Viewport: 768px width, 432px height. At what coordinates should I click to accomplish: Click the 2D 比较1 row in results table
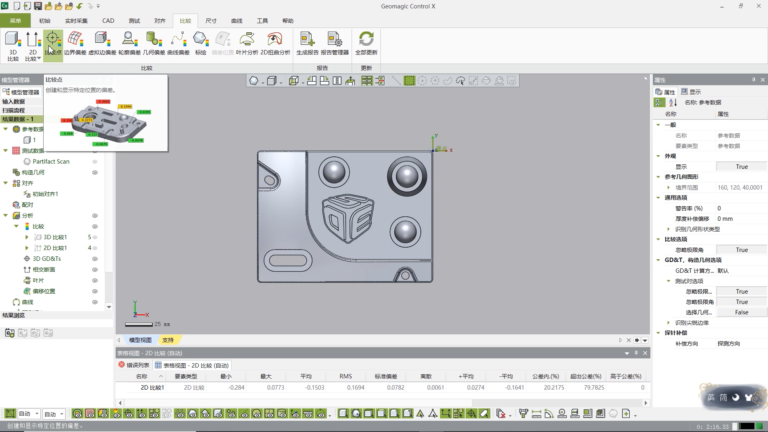click(x=382, y=387)
